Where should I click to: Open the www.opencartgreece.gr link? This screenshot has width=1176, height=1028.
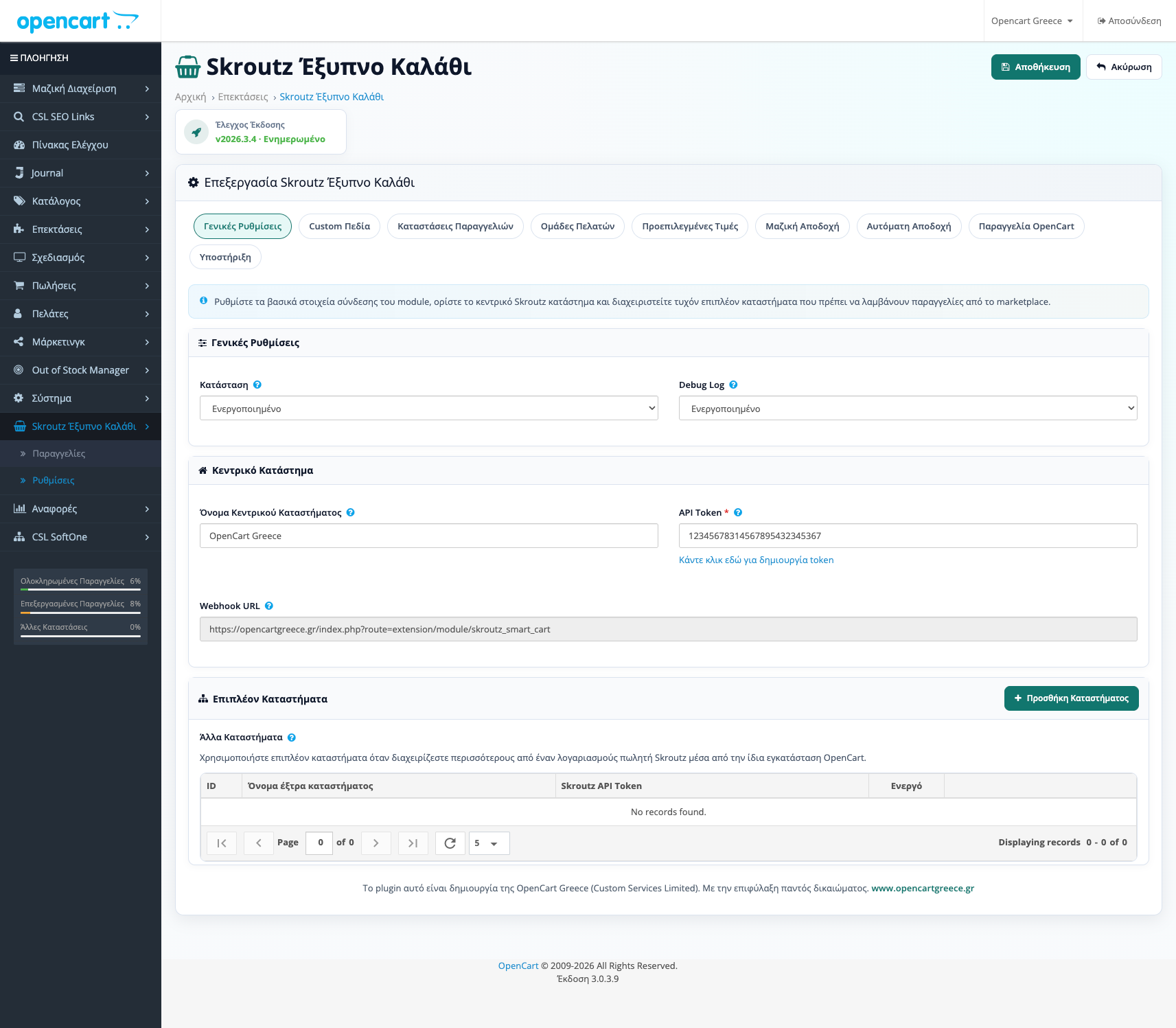[923, 889]
